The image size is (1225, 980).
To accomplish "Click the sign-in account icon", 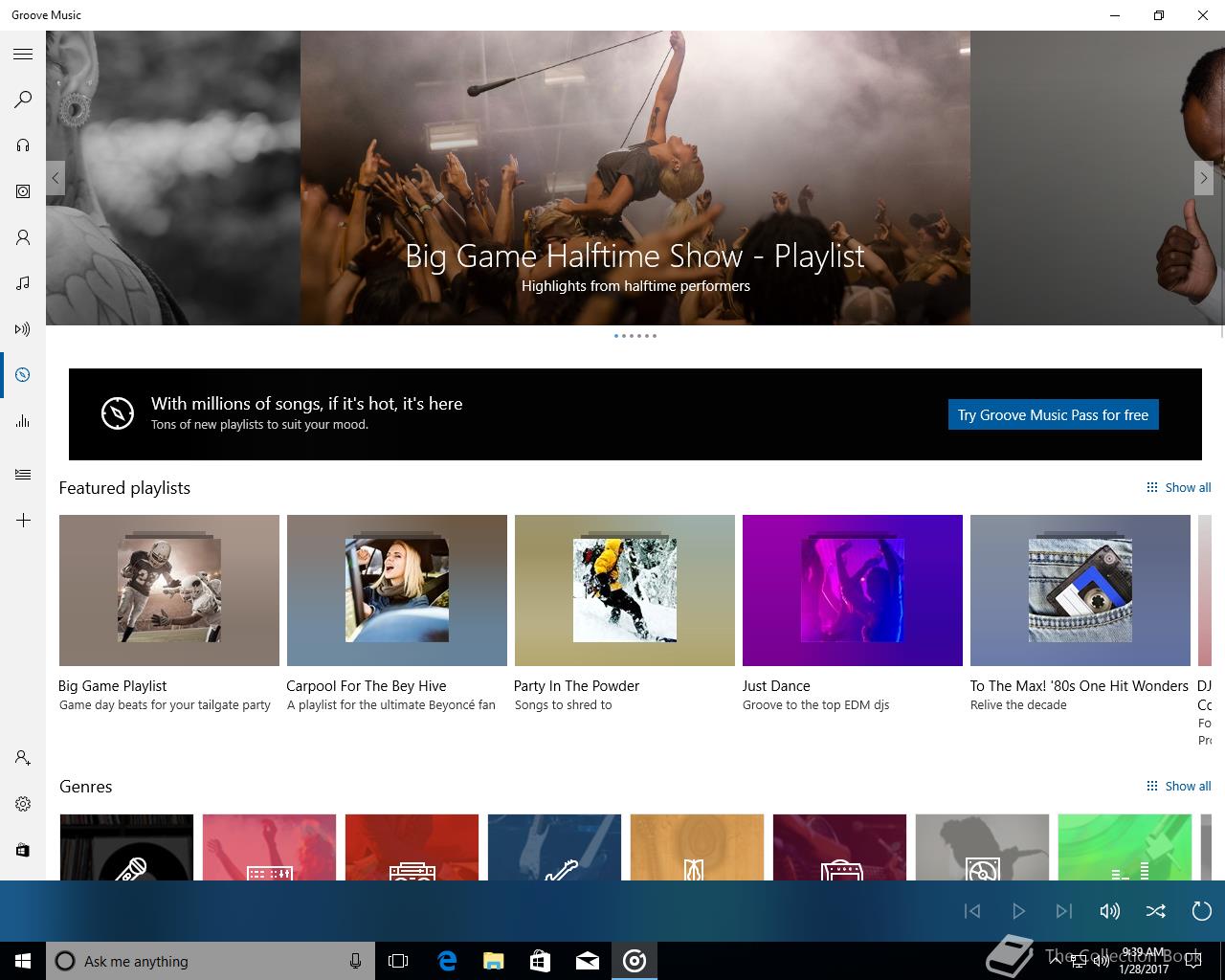I will pyautogui.click(x=23, y=758).
